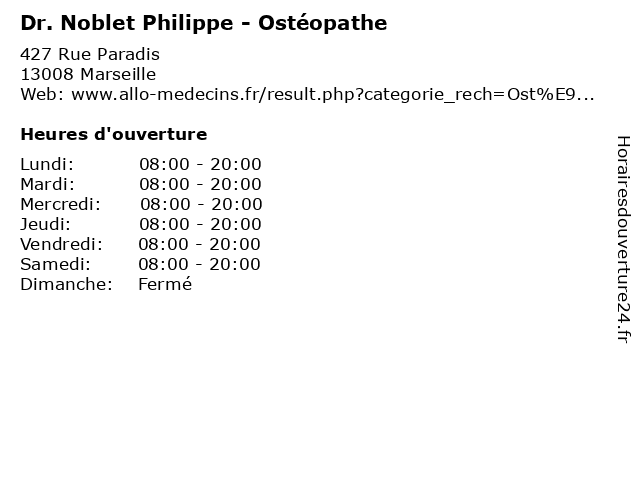Click Lundi's 08:00 - 20:00 hours

200,164
